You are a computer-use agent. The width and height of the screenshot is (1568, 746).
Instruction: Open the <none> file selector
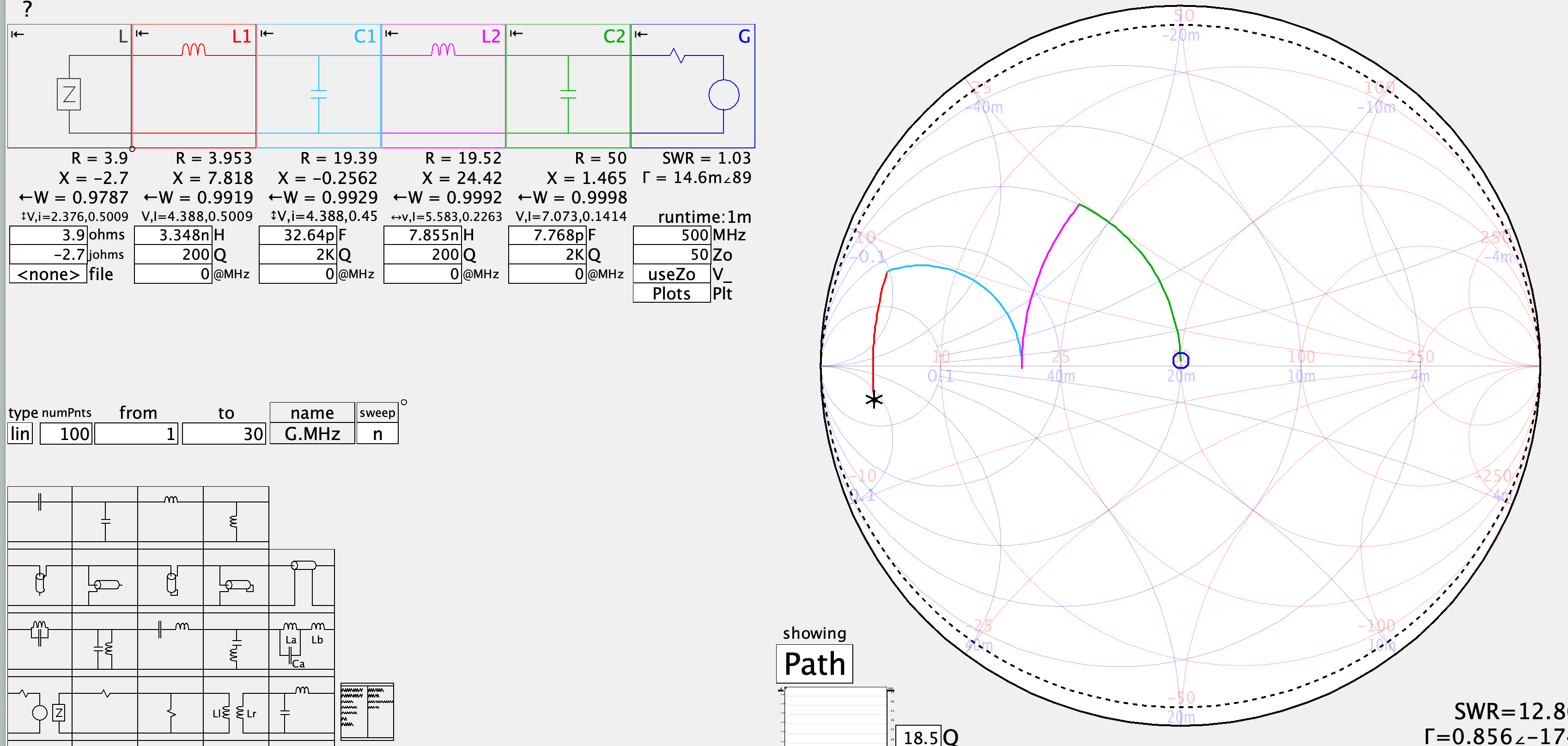[x=48, y=274]
